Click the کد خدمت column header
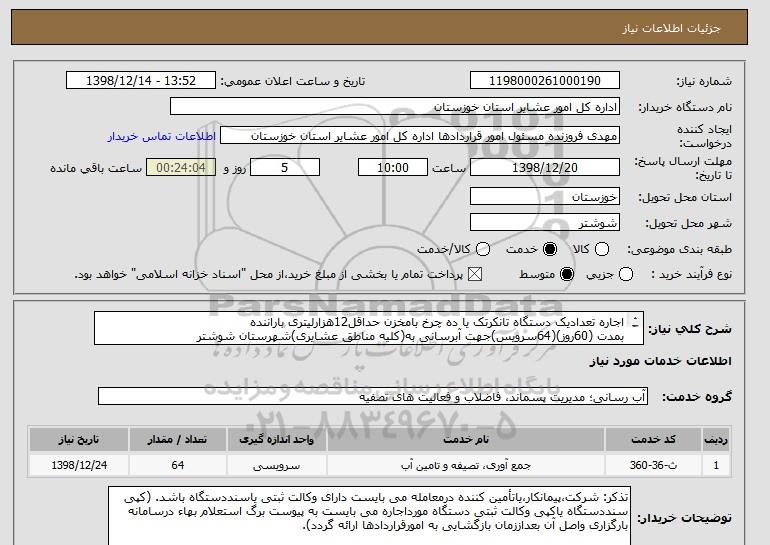The image size is (770, 545). 653,439
